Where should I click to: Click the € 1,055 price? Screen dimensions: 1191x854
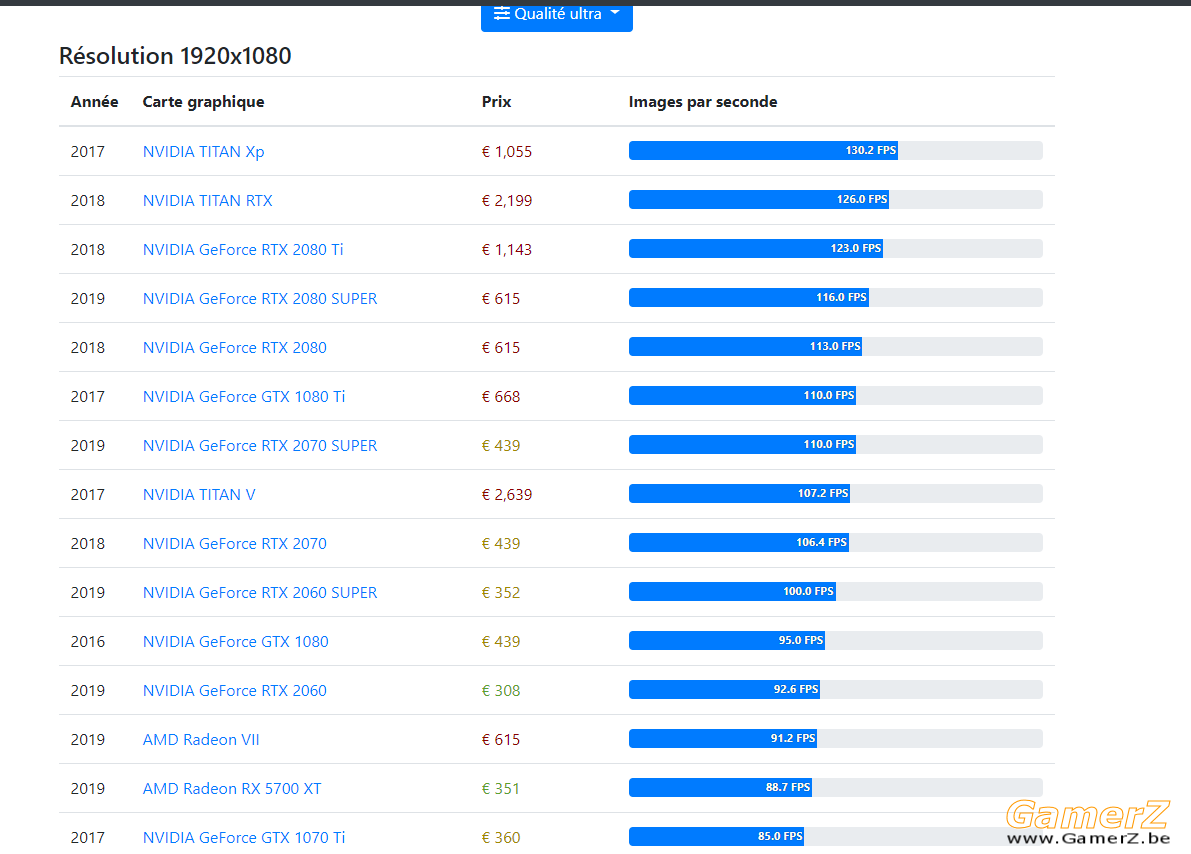coord(507,151)
